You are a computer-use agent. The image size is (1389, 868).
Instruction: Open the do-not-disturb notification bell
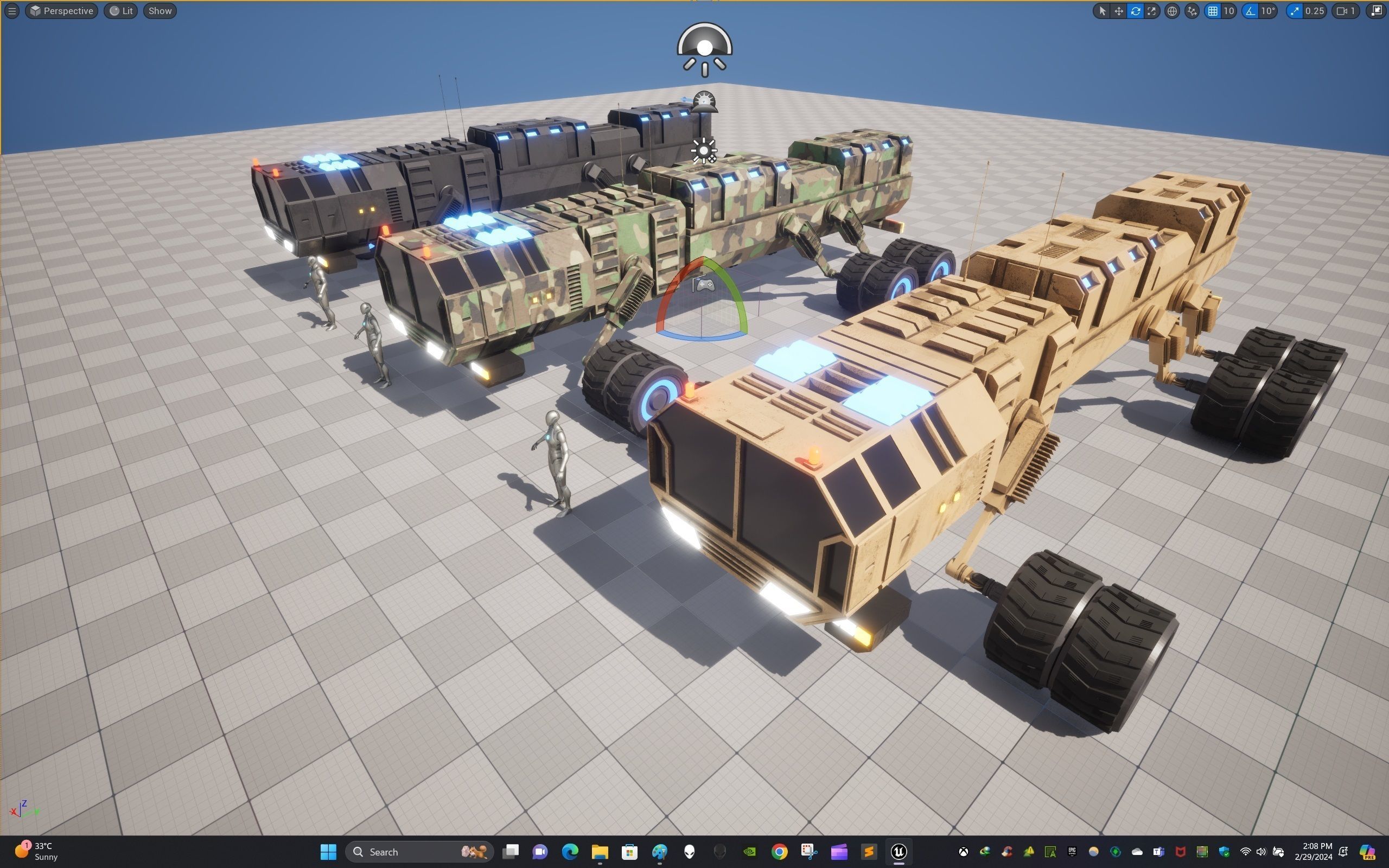click(x=1343, y=851)
